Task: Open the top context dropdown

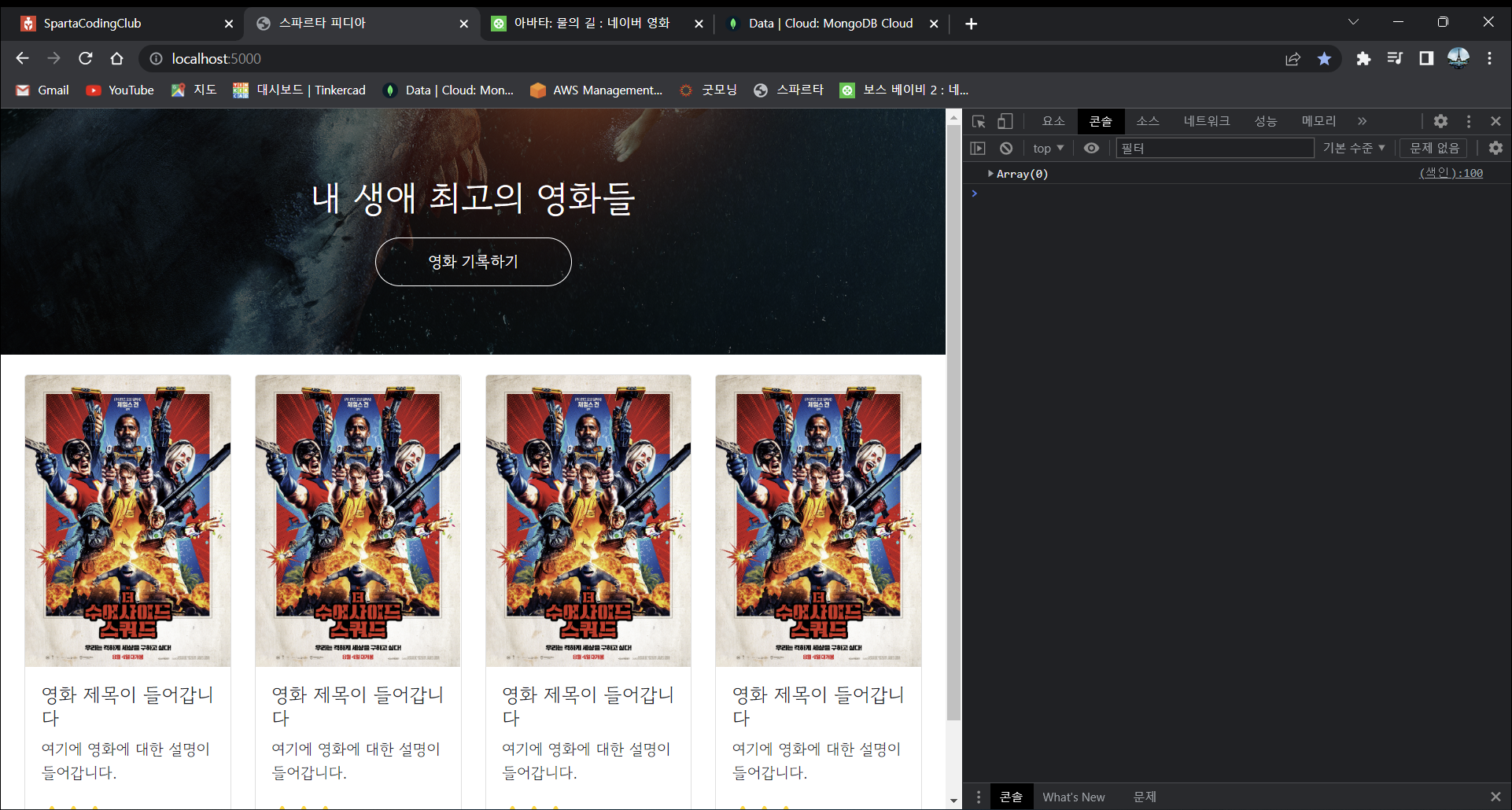Action: tap(1048, 148)
